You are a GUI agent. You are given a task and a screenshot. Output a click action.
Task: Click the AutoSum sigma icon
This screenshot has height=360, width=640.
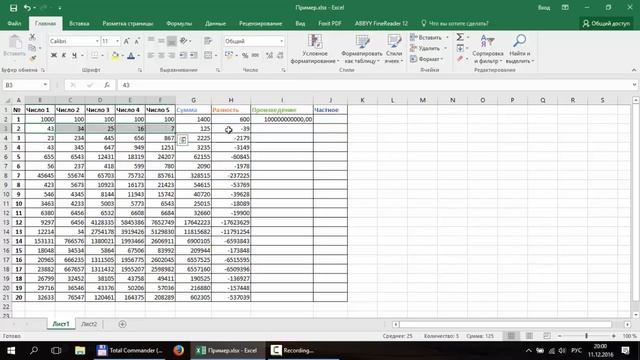[460, 37]
